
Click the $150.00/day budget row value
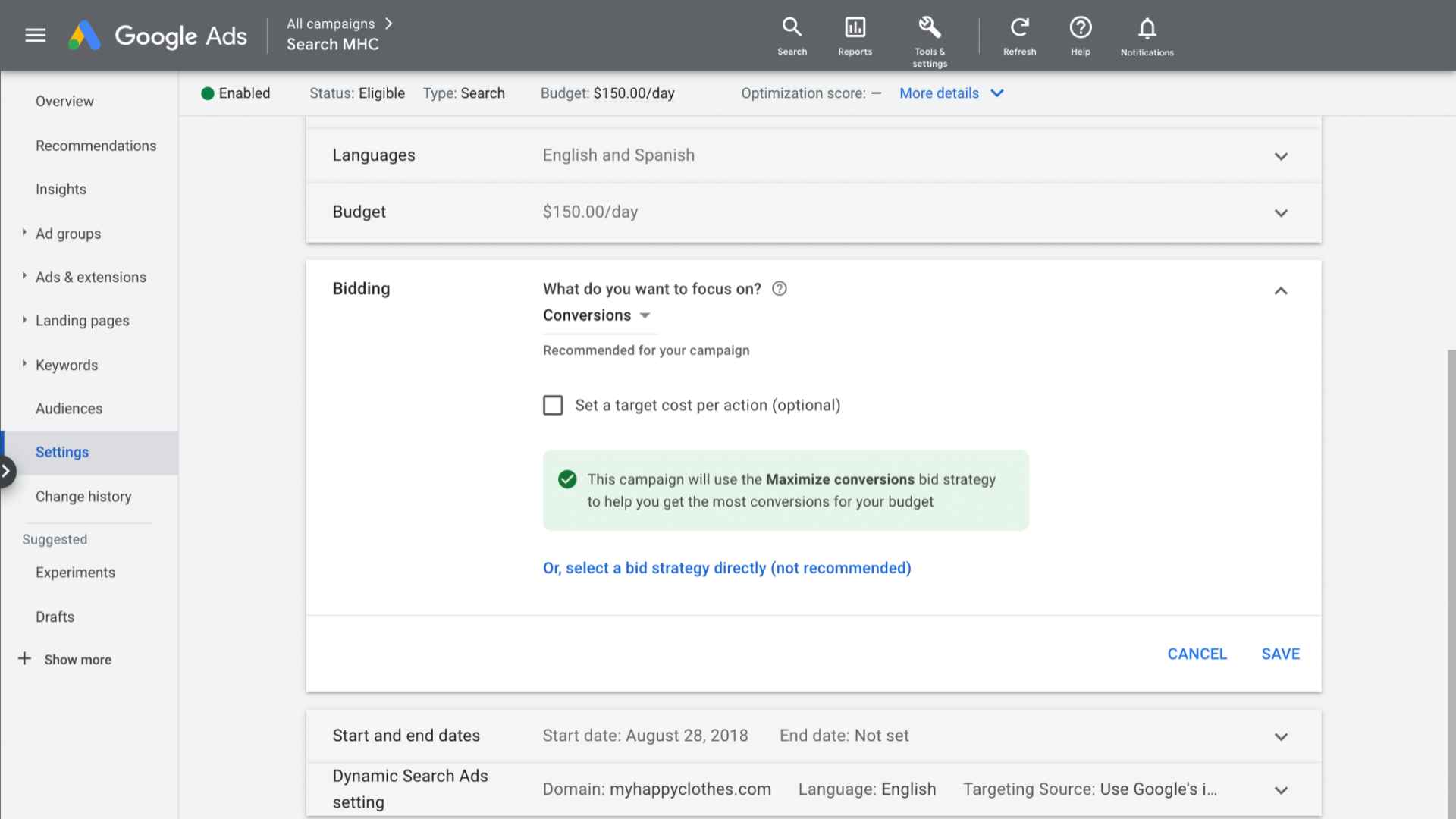point(590,212)
